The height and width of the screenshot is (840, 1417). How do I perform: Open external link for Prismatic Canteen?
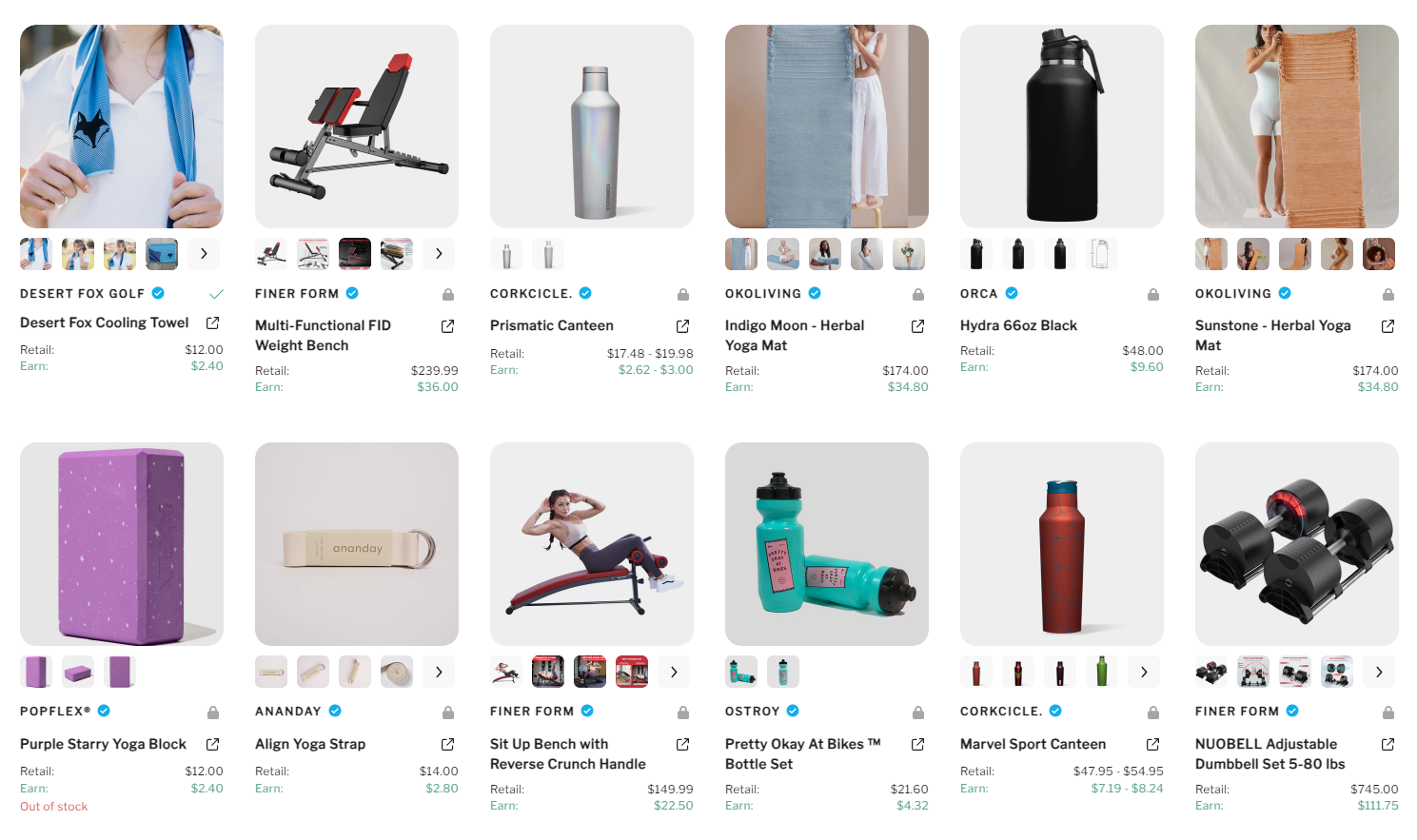[x=682, y=326]
